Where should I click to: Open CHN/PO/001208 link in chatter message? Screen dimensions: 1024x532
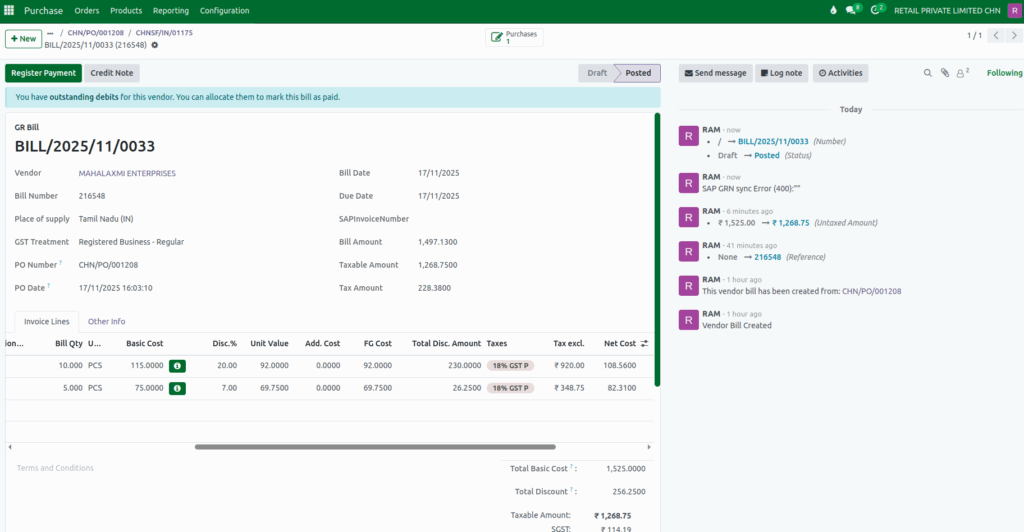click(x=871, y=292)
